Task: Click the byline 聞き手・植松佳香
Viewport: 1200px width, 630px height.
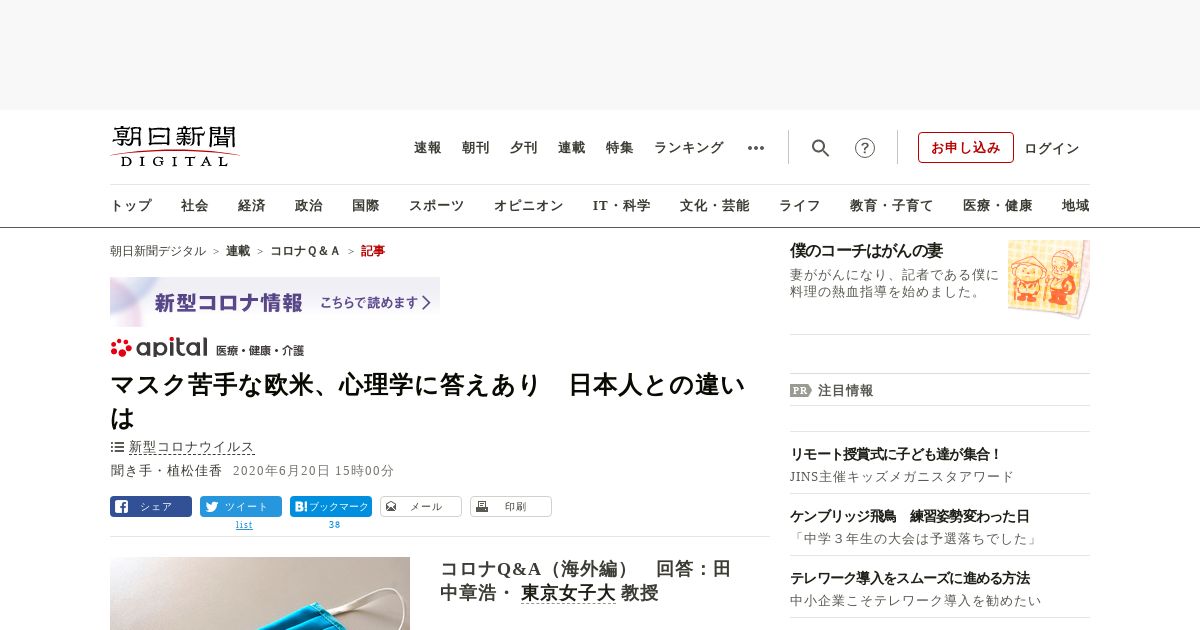Action: click(166, 470)
